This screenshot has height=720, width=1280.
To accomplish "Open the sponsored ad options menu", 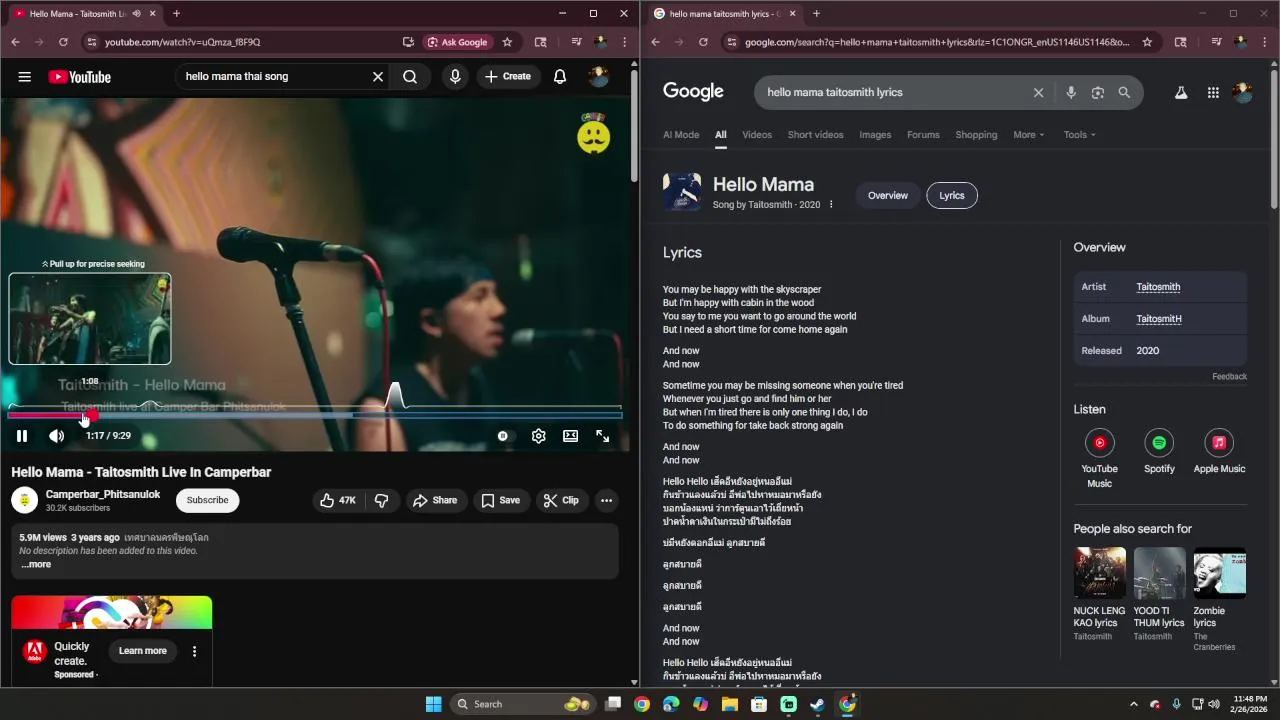I will point(194,651).
